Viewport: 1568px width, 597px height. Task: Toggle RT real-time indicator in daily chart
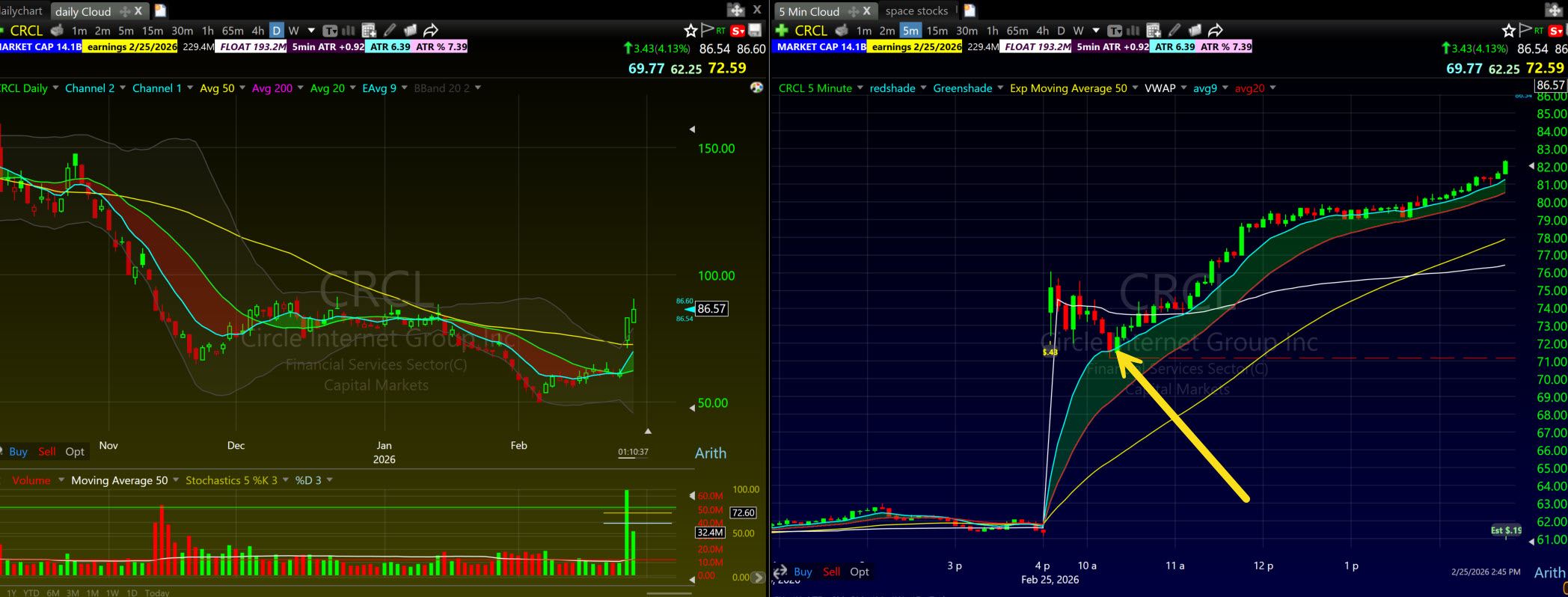(x=721, y=31)
